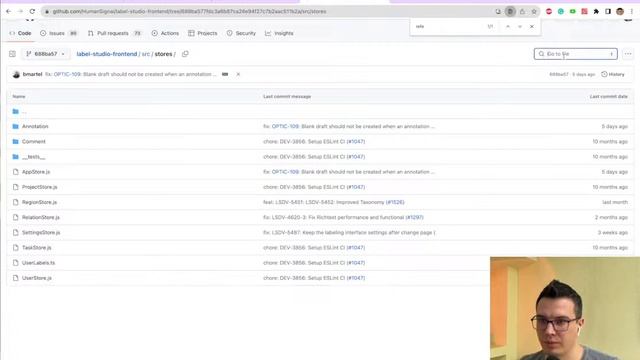Open the ProjectStore.js file
640x360 pixels.
40,187
